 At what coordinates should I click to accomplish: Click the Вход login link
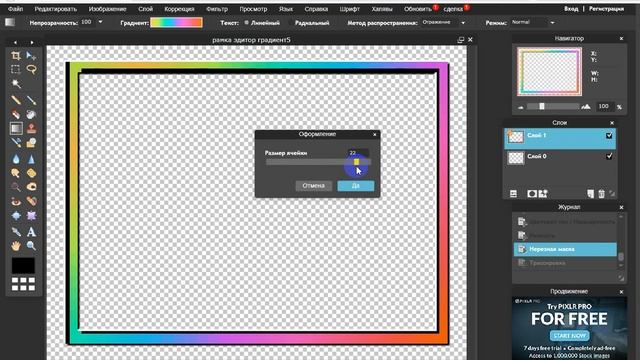[571, 9]
